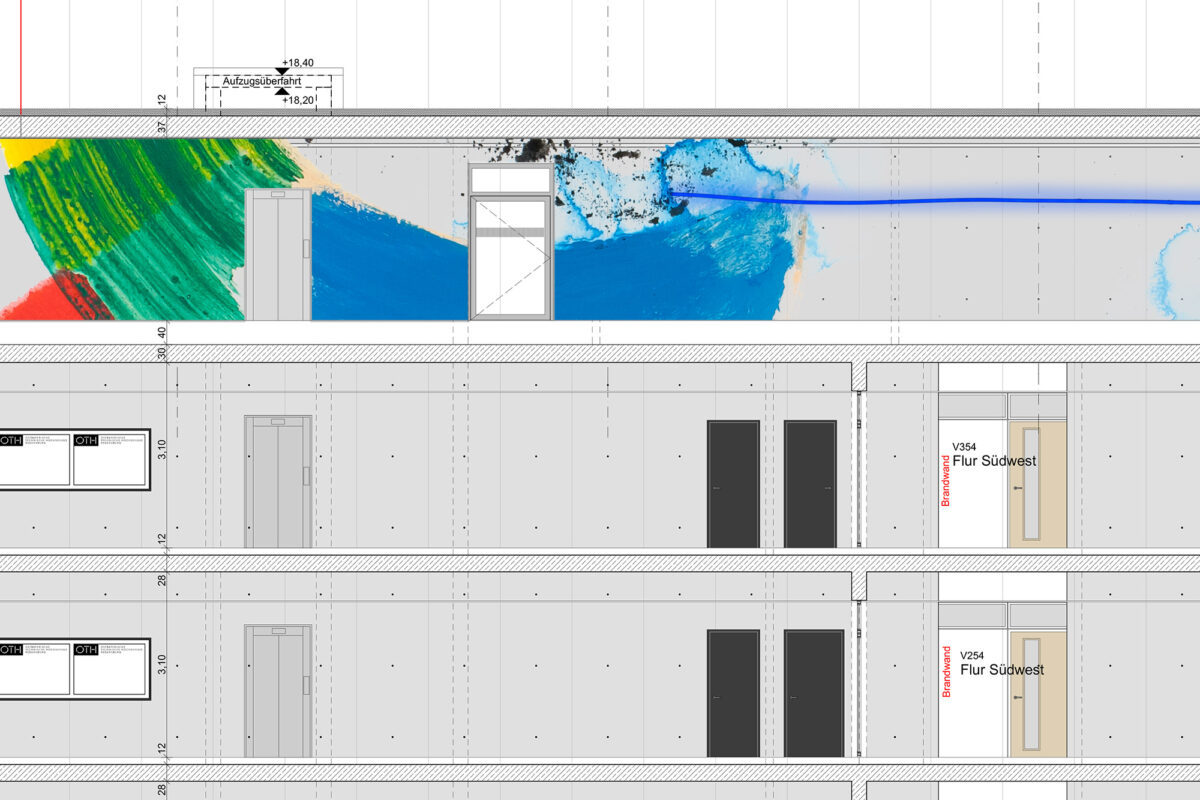1200x800 pixels.
Task: Click the elevator door on the V354 floor
Action: tap(278, 482)
